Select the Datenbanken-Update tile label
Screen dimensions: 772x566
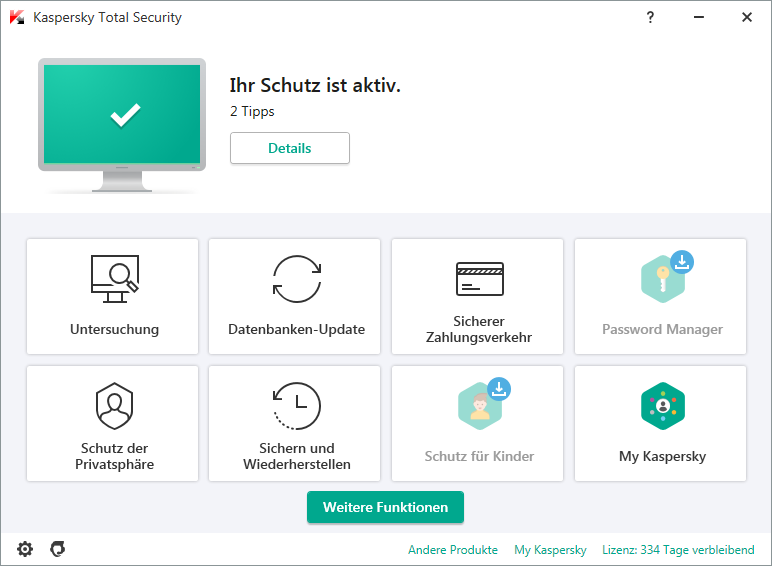tap(297, 329)
